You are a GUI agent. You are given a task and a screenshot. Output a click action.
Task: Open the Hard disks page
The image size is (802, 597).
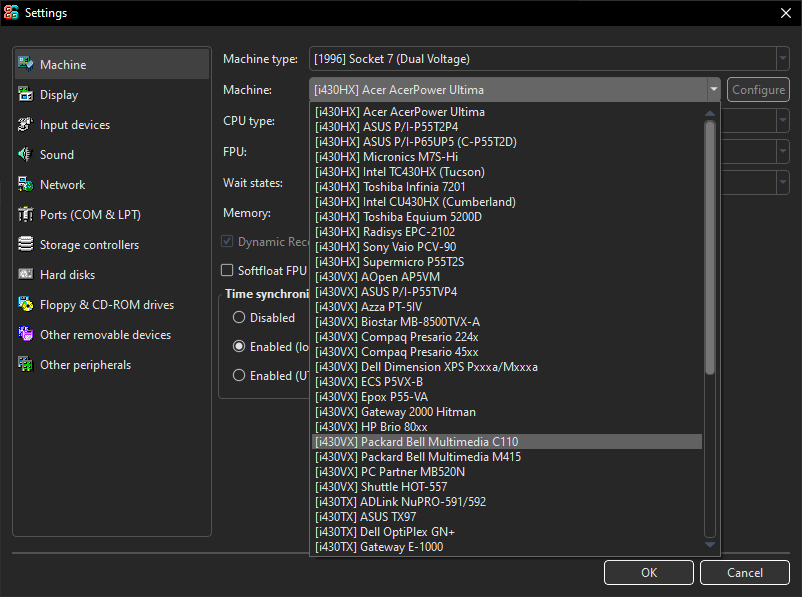click(112, 275)
